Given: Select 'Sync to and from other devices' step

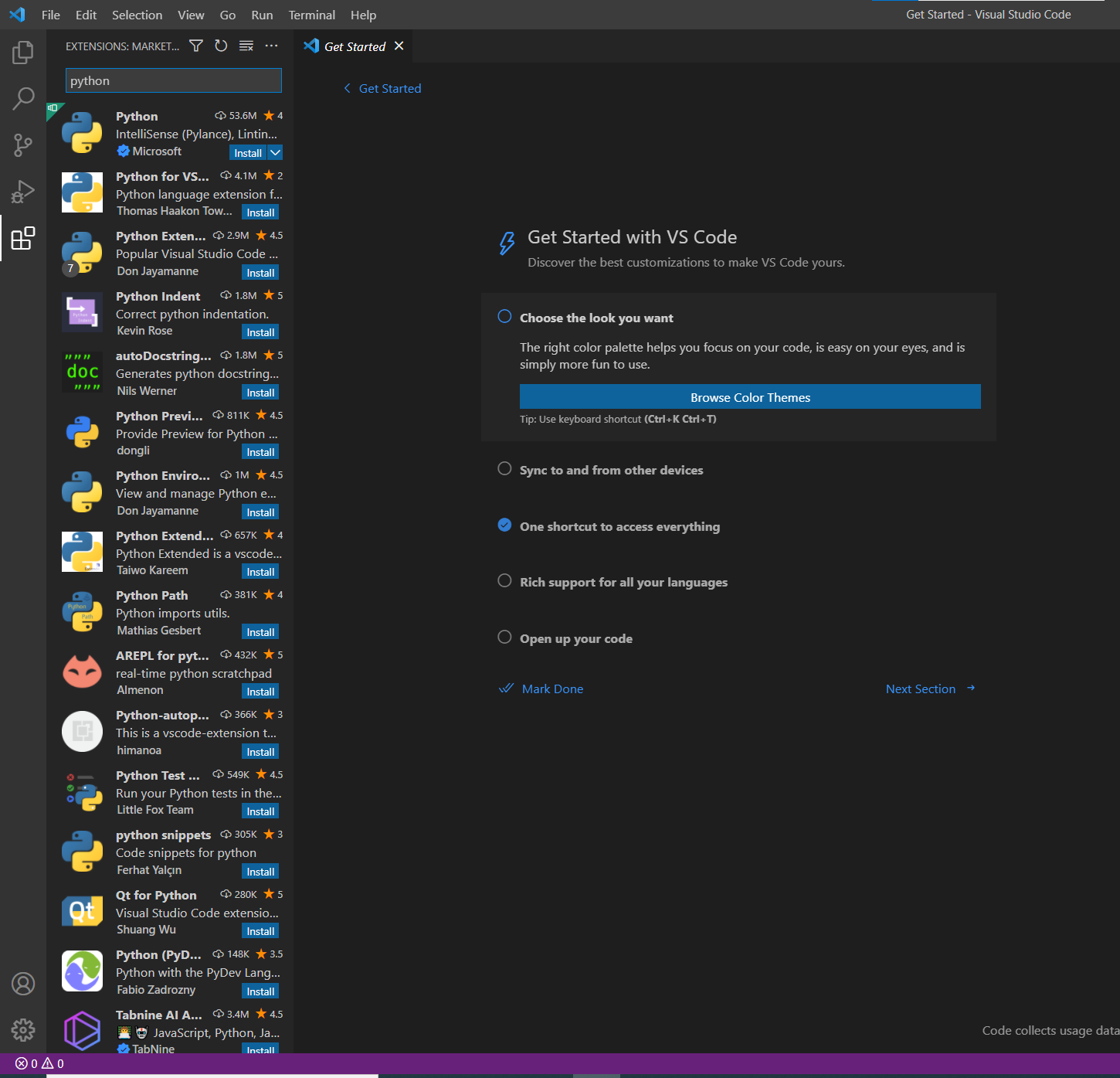Looking at the screenshot, I should pyautogui.click(x=611, y=470).
